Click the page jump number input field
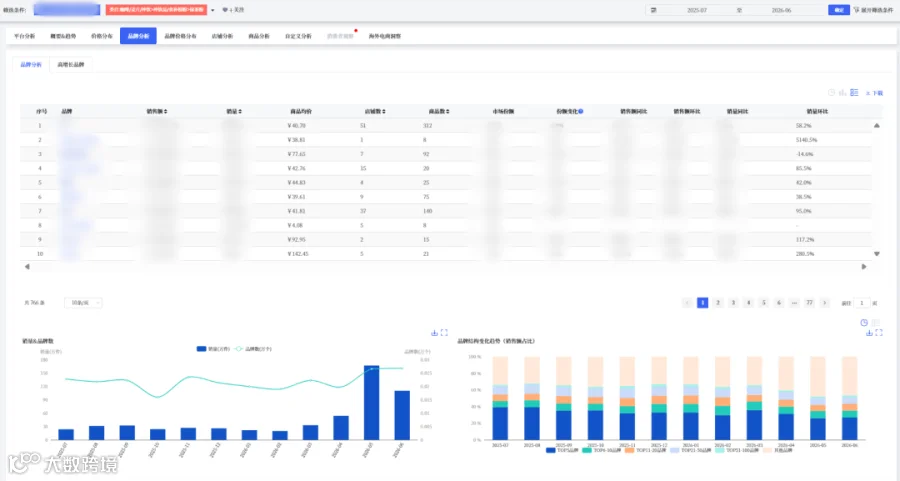This screenshot has width=900, height=481. 861,302
